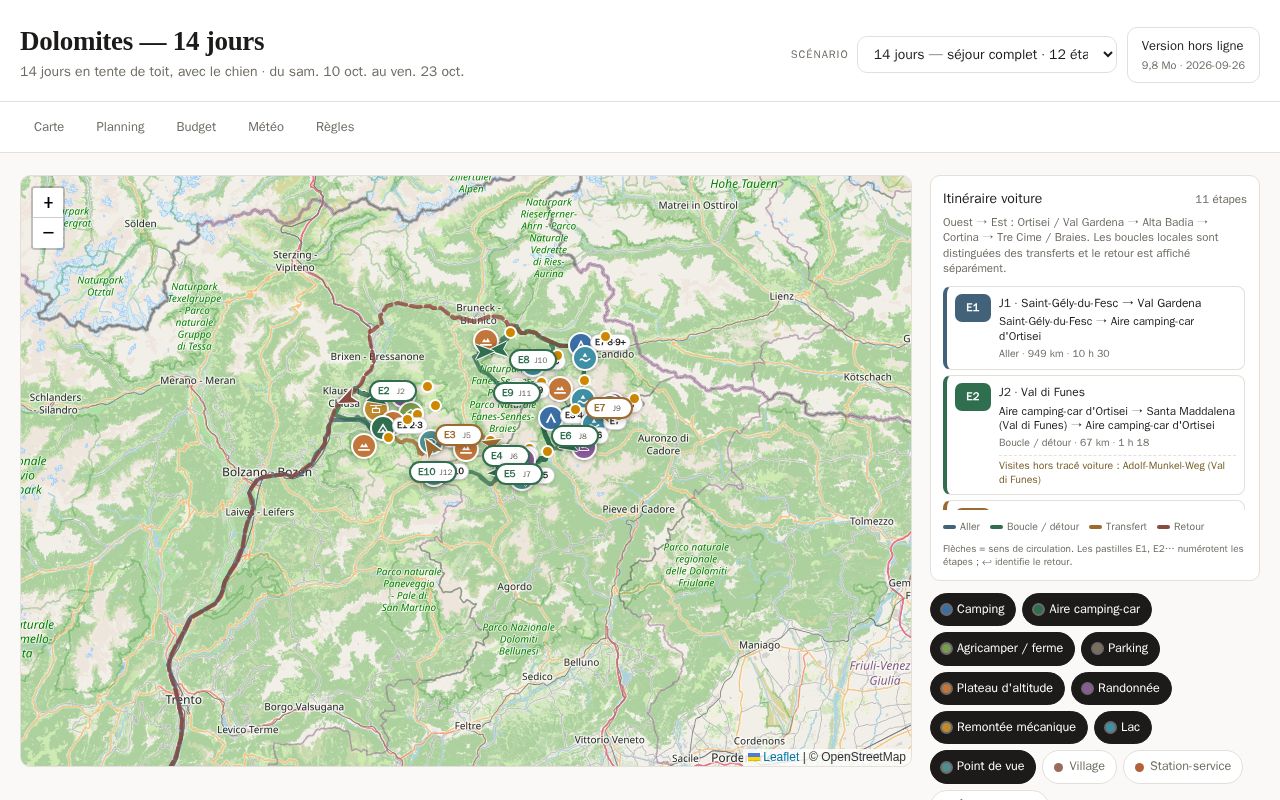Switch to the Planning tab

(x=120, y=127)
